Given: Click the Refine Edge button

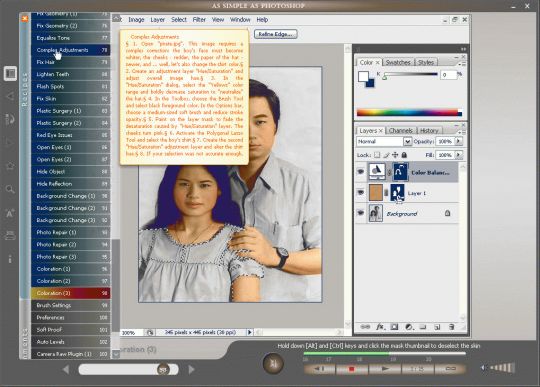Looking at the screenshot, I should (276, 34).
